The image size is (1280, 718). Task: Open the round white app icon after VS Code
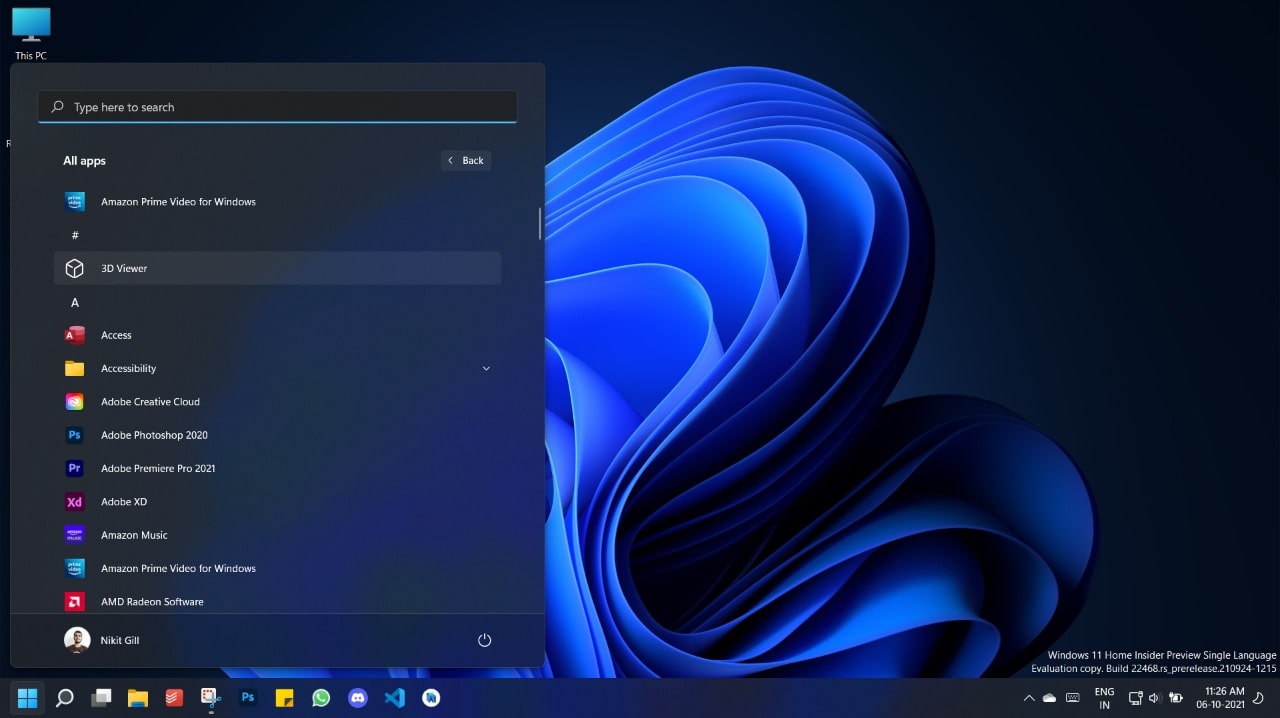click(x=431, y=697)
